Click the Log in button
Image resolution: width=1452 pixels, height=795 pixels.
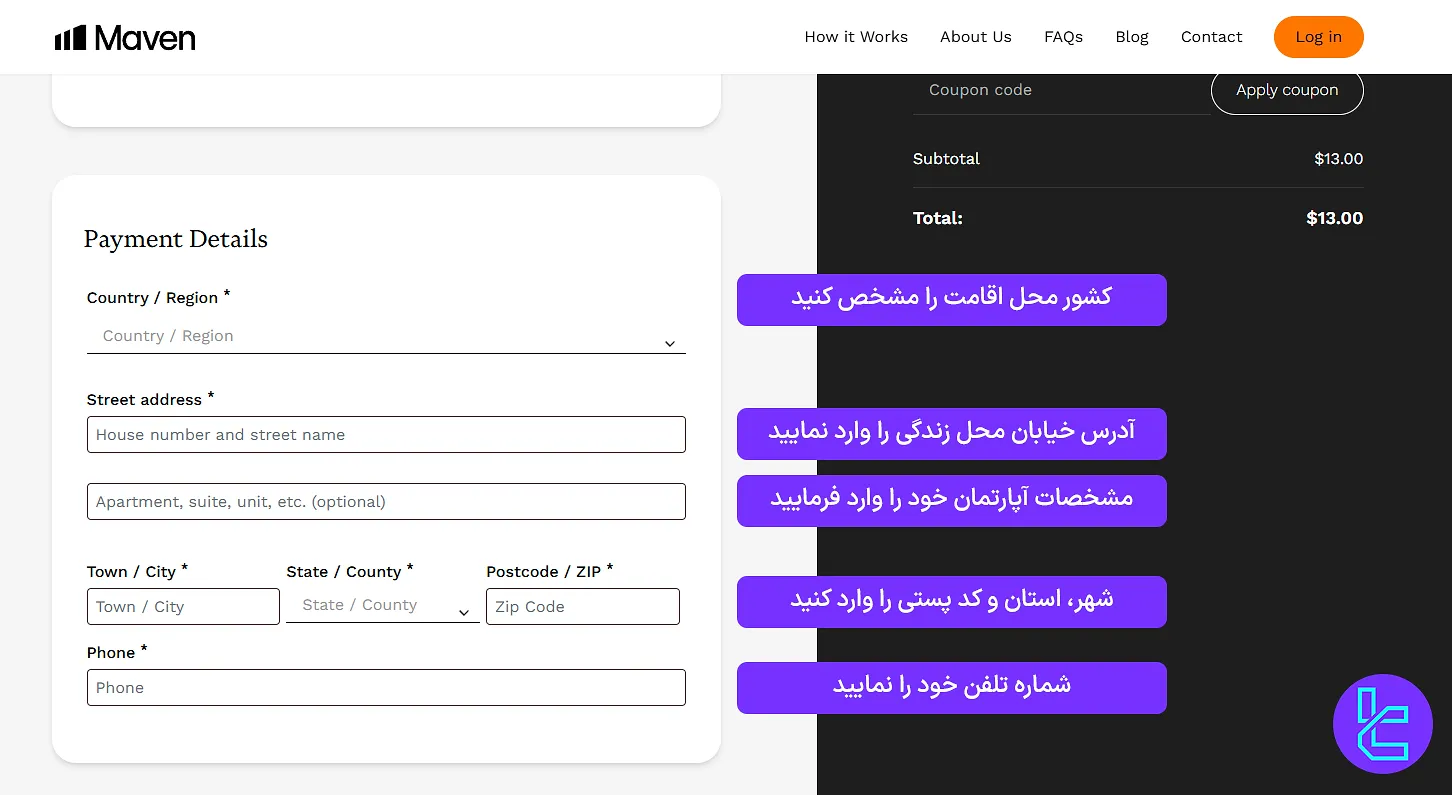click(1318, 37)
